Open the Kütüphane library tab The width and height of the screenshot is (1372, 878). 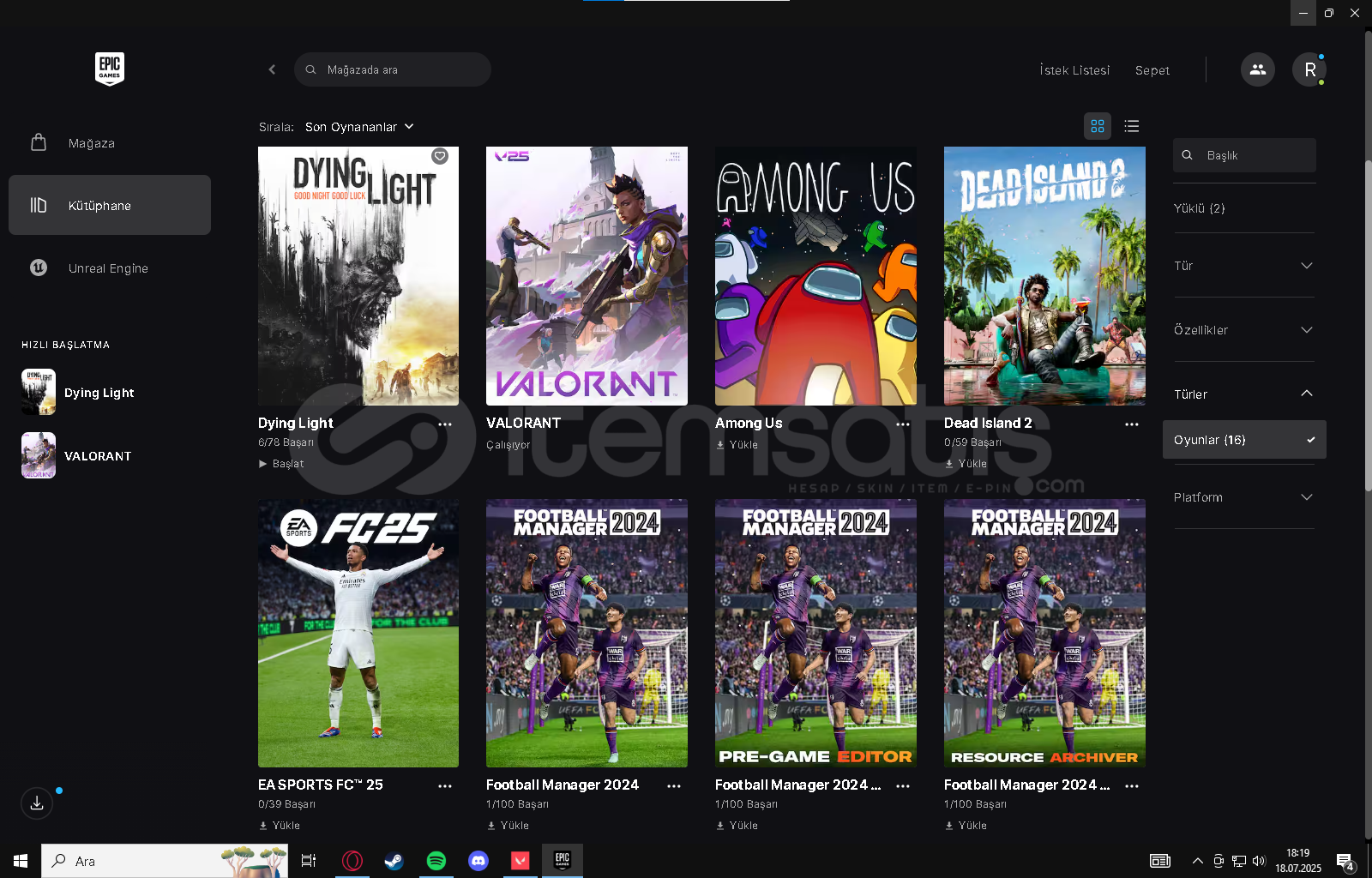pos(110,205)
